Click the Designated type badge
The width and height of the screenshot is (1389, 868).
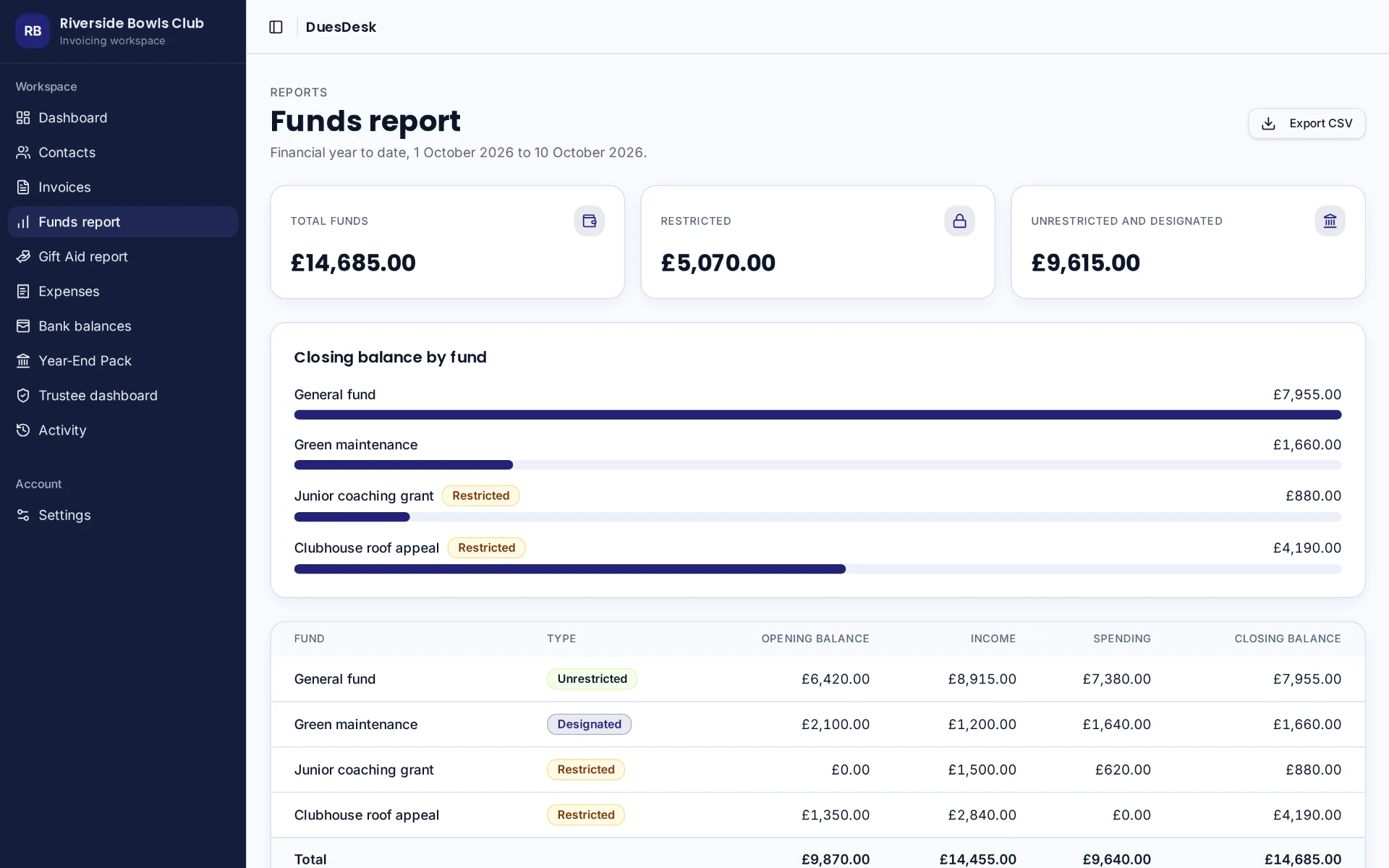(x=589, y=724)
